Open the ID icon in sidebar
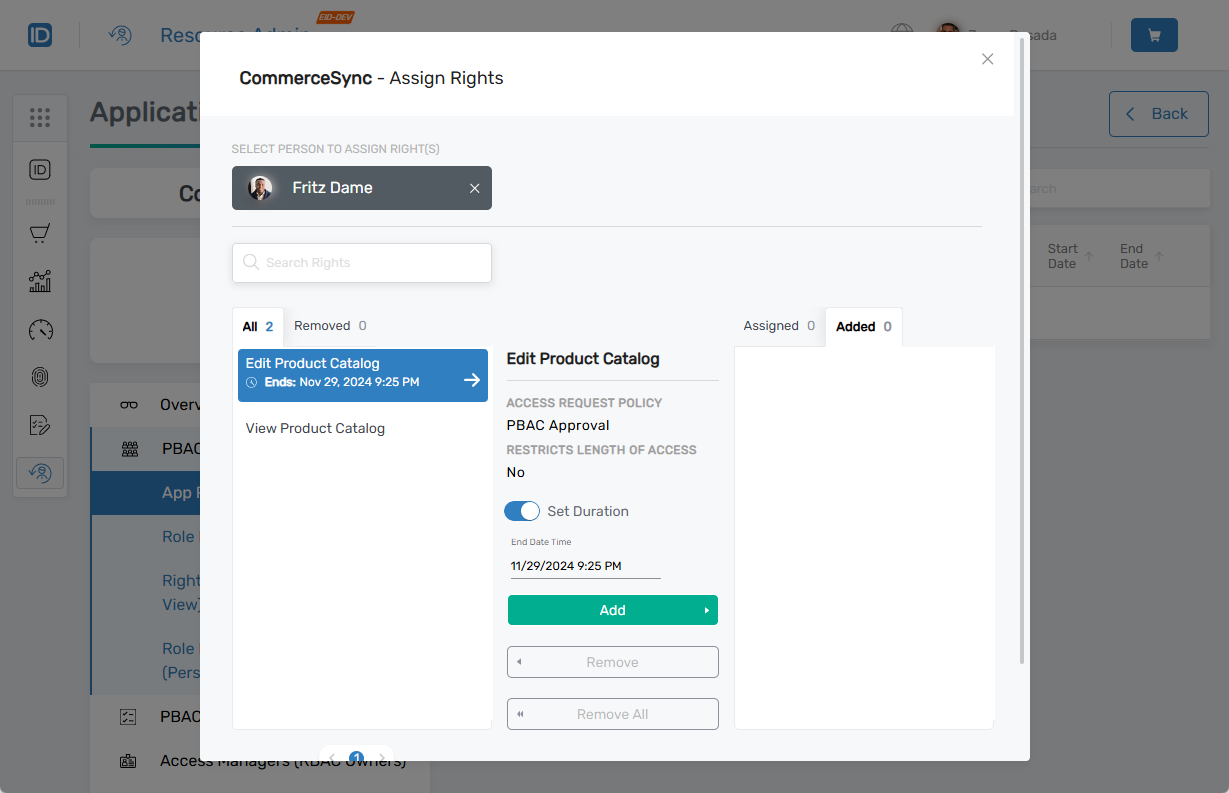 [40, 170]
